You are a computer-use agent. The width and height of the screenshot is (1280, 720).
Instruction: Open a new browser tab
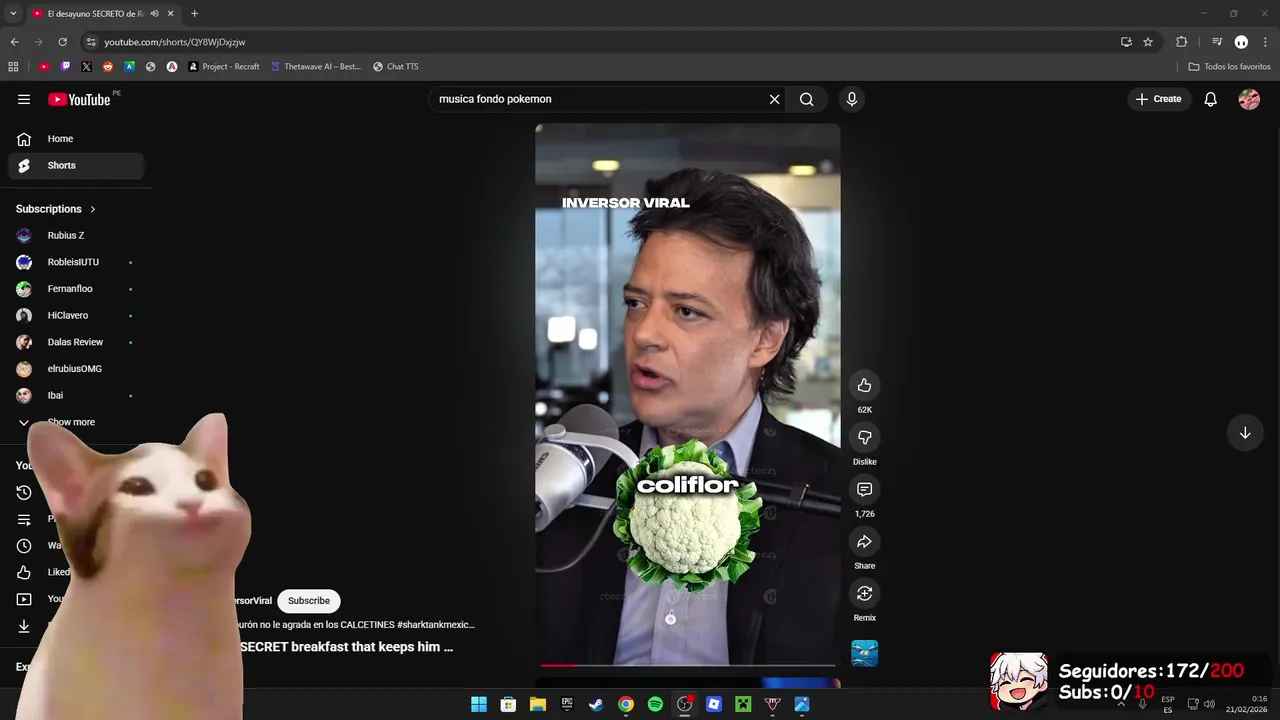click(194, 14)
